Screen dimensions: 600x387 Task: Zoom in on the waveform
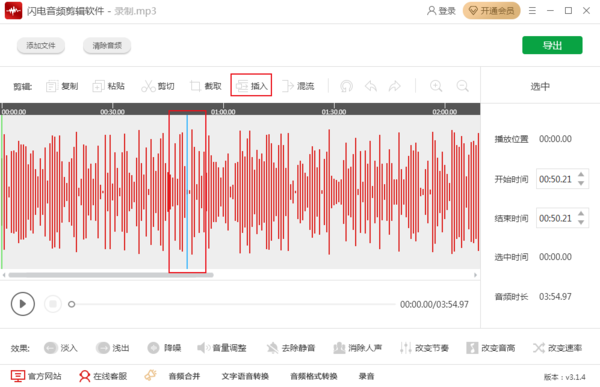click(x=436, y=86)
